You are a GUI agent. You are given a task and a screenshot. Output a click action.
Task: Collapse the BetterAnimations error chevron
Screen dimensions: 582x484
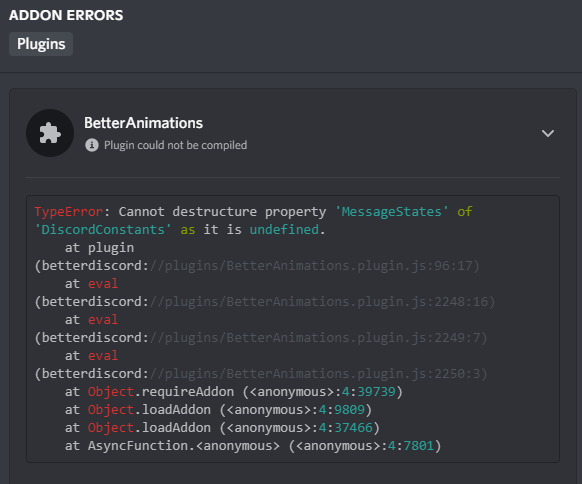click(x=547, y=133)
